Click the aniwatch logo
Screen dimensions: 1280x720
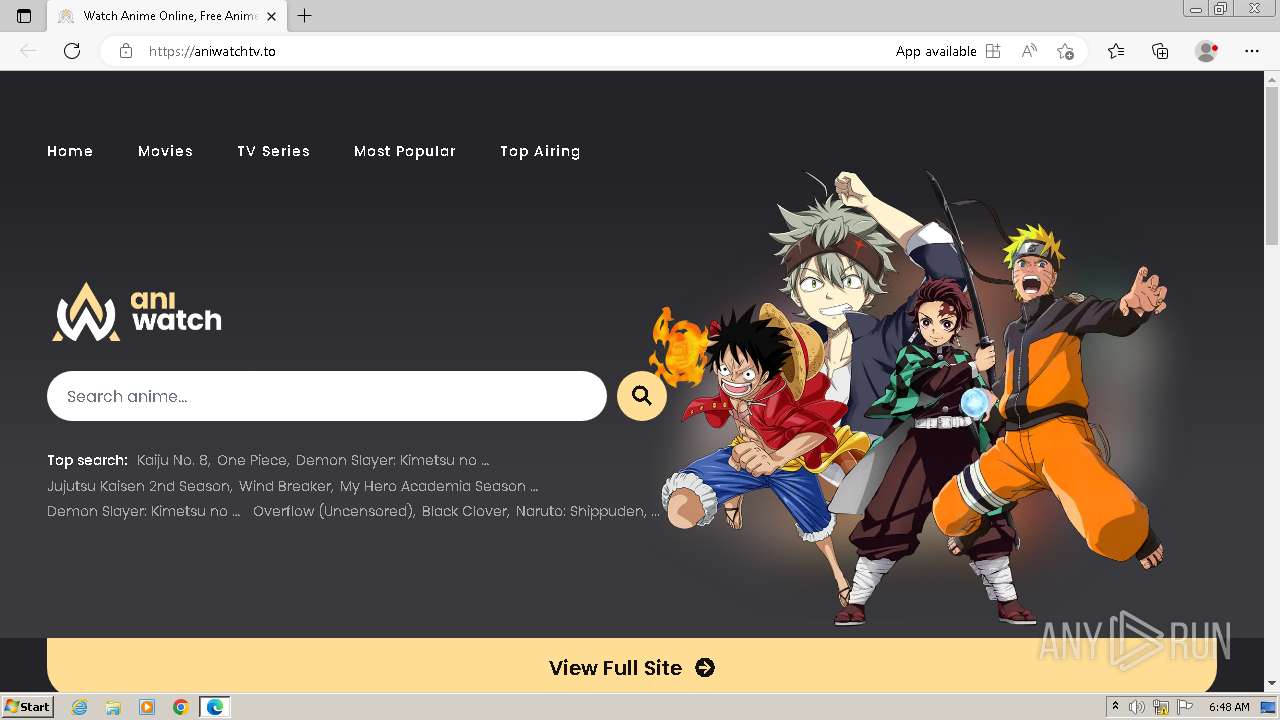point(137,311)
